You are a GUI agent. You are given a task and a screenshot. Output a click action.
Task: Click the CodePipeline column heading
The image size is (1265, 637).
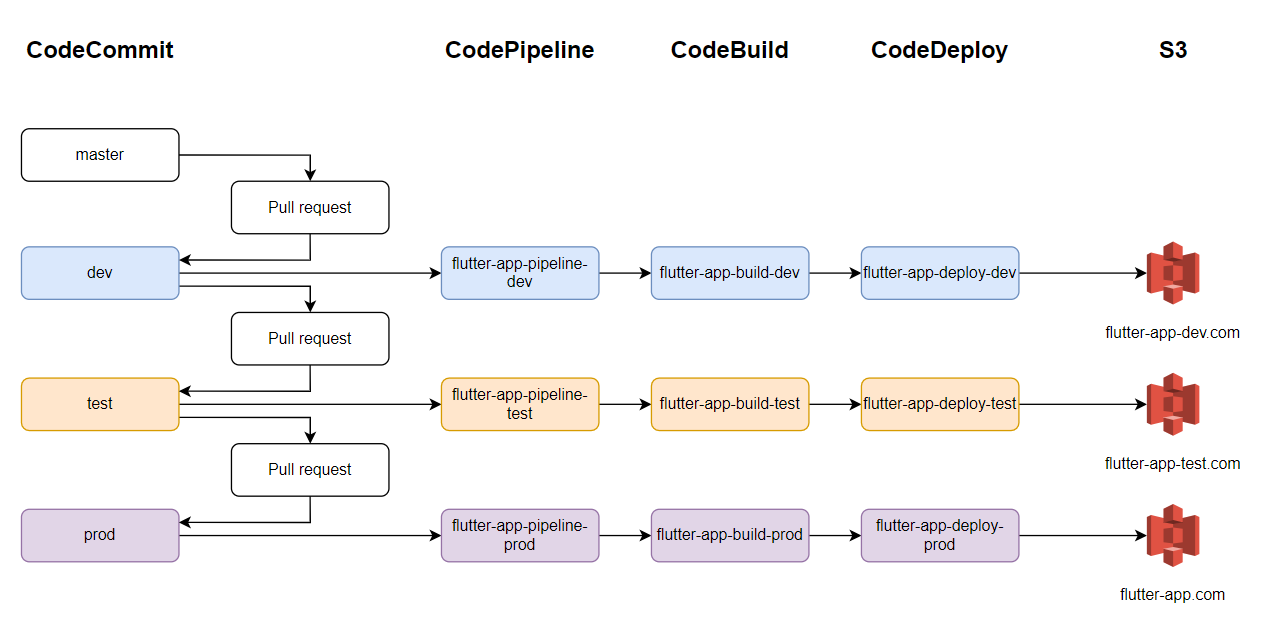pos(520,50)
